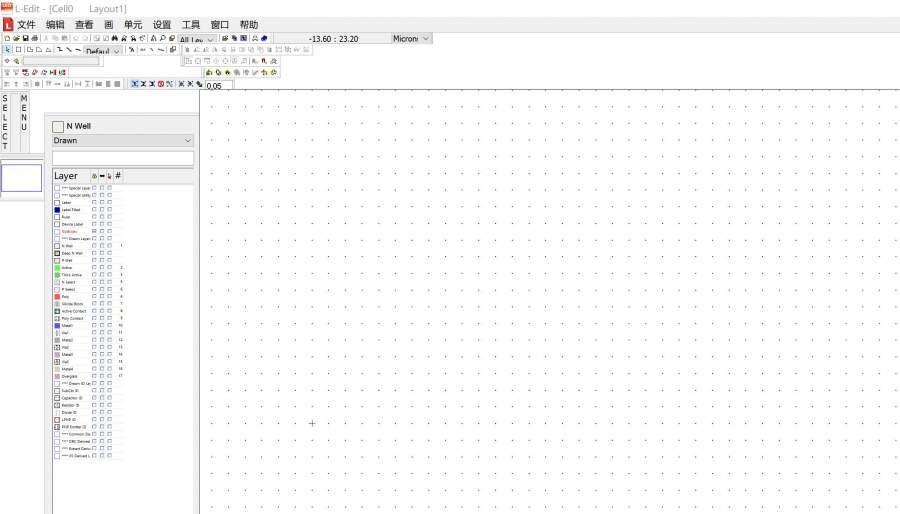Open the All Layers dropdown
This screenshot has height=514, width=900.
197,39
